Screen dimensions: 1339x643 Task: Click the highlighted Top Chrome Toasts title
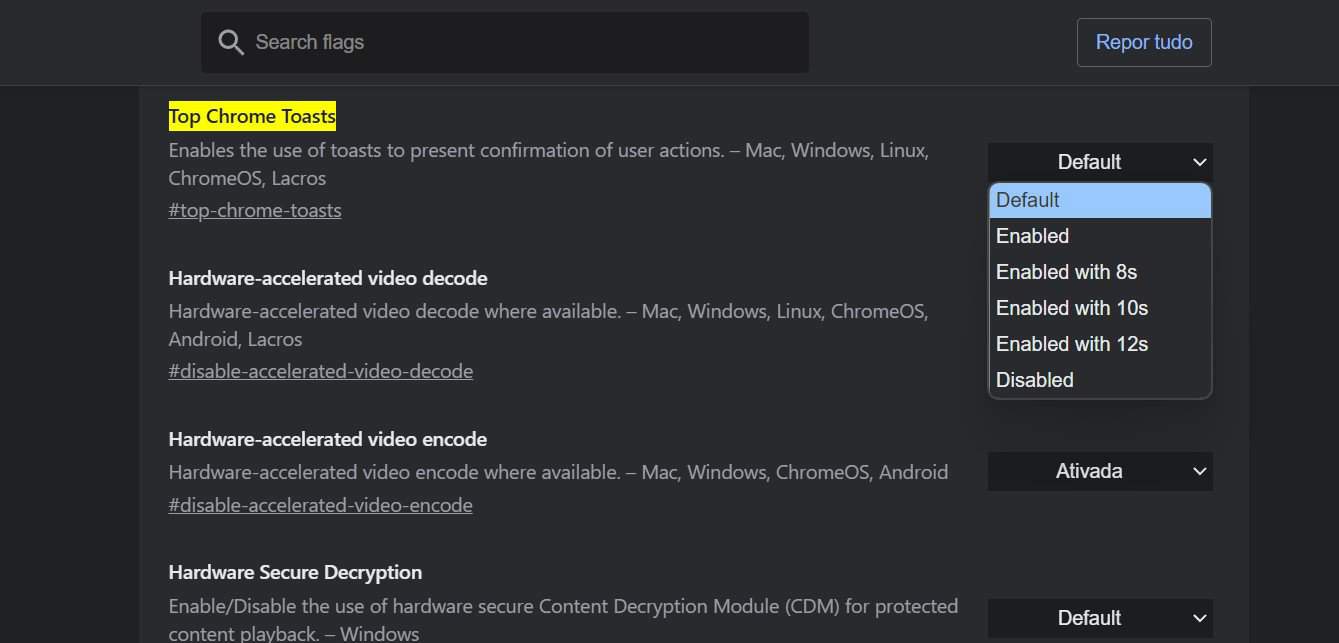click(x=252, y=117)
